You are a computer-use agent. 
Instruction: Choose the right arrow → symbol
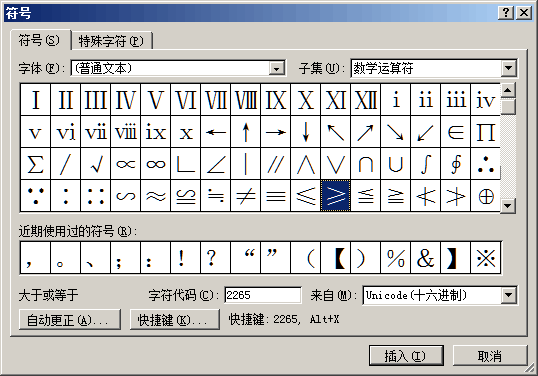point(276,132)
